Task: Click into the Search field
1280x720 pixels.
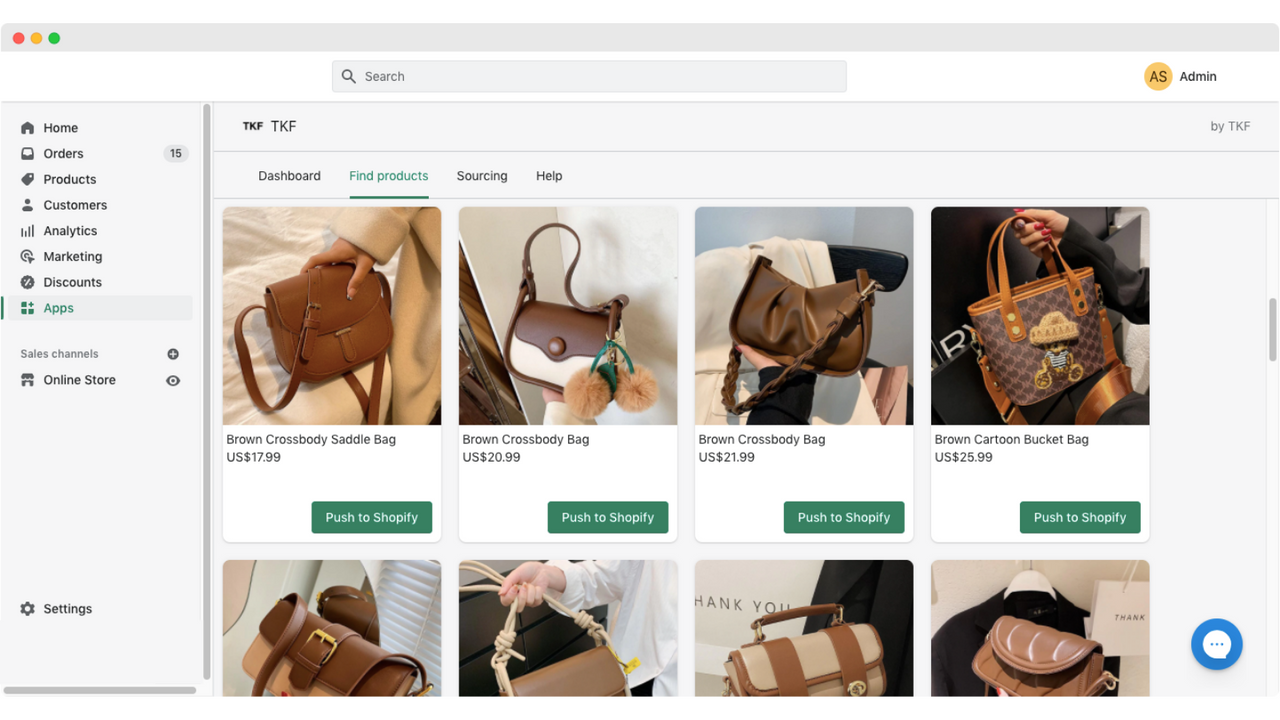Action: click(x=589, y=76)
